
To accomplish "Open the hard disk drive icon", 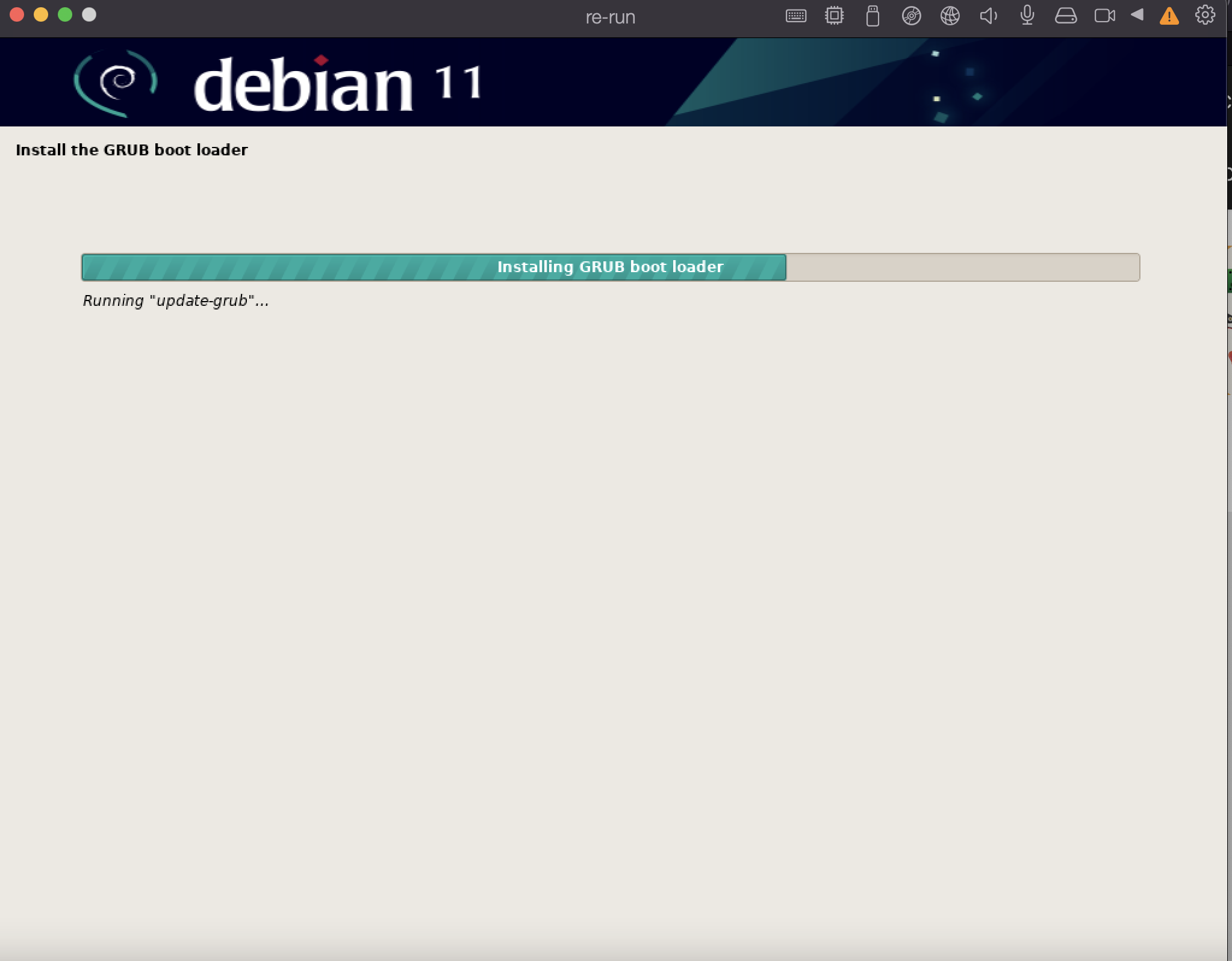I will tap(1066, 16).
